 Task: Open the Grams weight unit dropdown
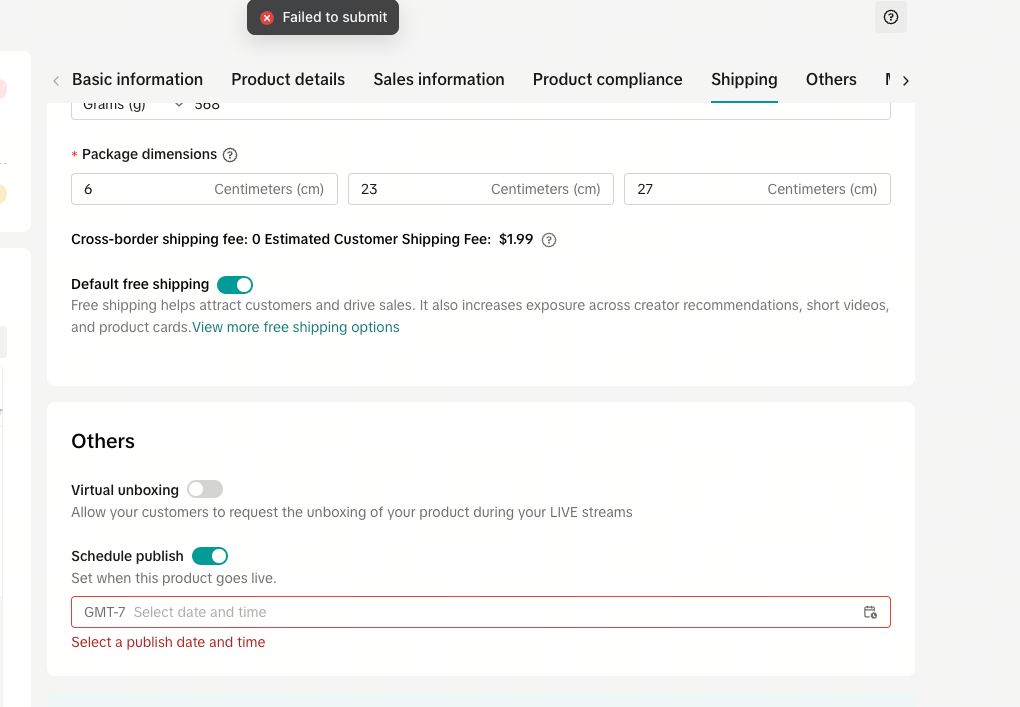(130, 106)
